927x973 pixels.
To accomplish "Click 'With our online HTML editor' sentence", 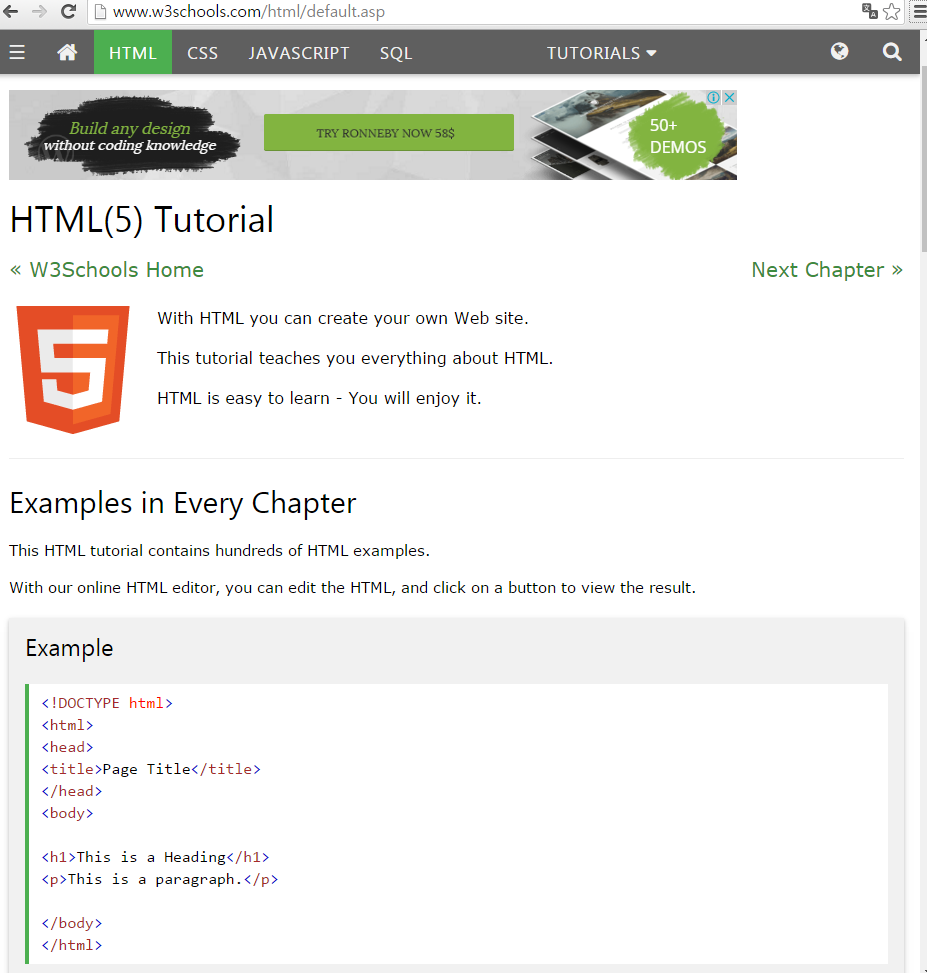I will [x=352, y=588].
